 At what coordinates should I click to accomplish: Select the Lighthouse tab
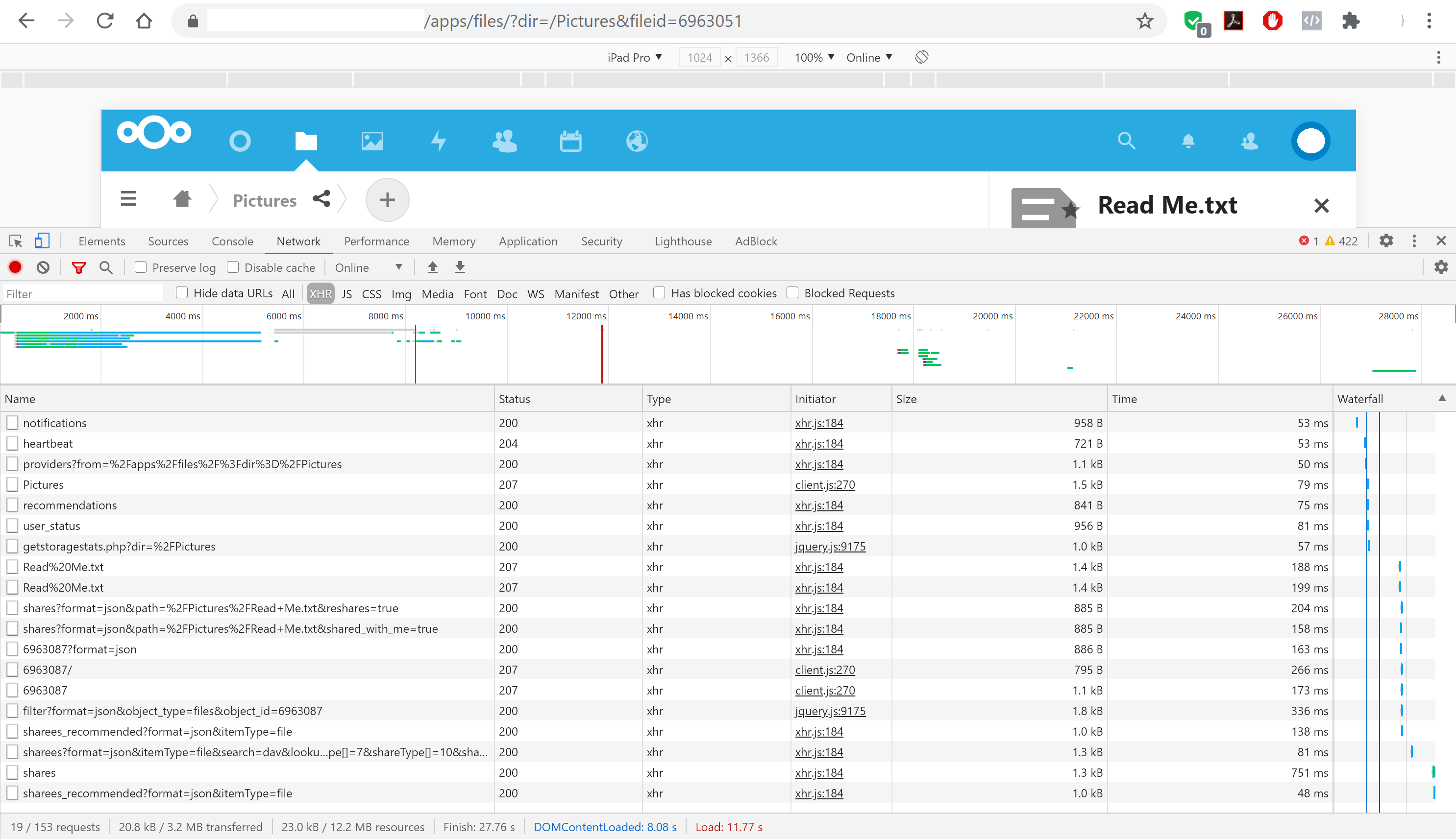683,241
